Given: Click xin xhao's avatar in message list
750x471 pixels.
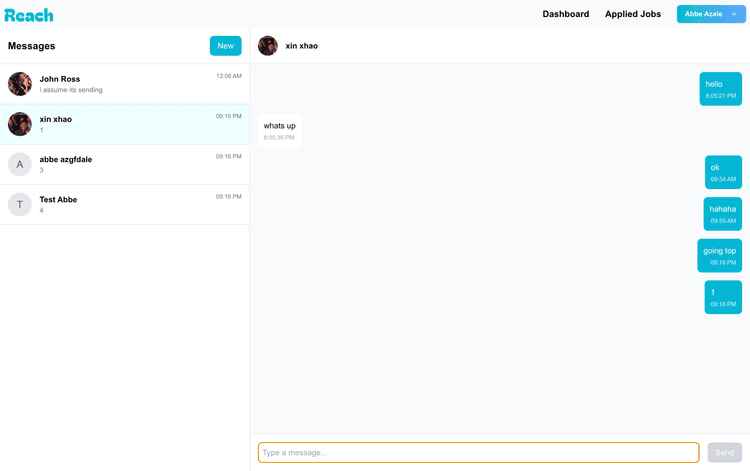Looking at the screenshot, I should [x=20, y=124].
